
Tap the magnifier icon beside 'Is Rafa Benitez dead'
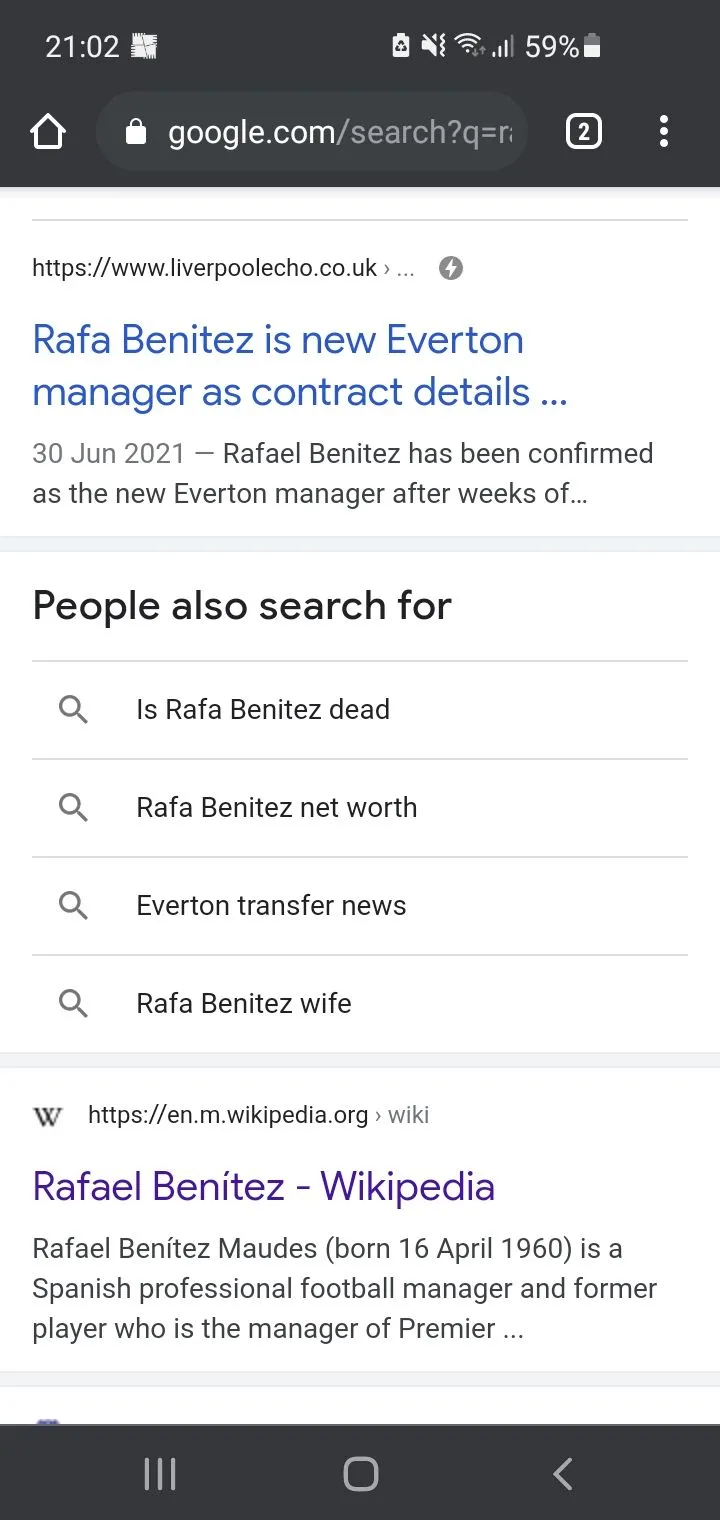tap(71, 709)
